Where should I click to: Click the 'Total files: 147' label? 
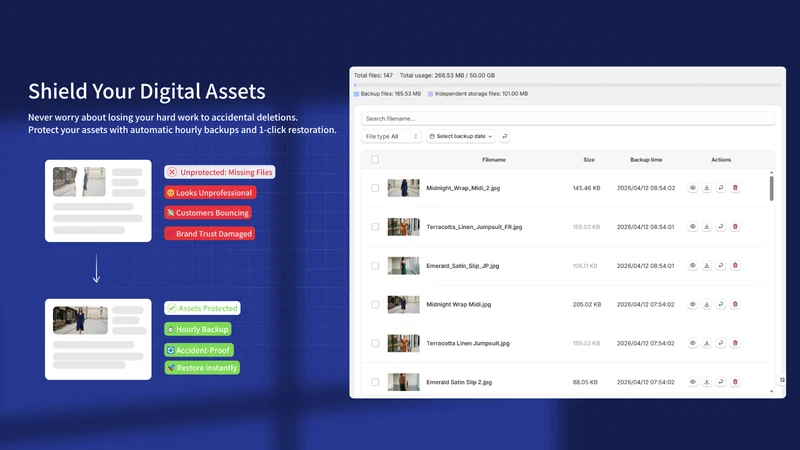[x=373, y=76]
